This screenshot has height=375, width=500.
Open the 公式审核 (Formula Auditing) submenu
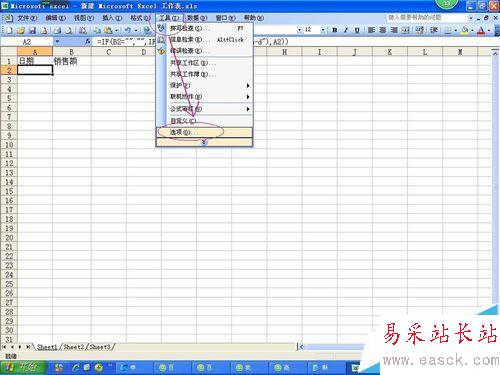(204, 109)
